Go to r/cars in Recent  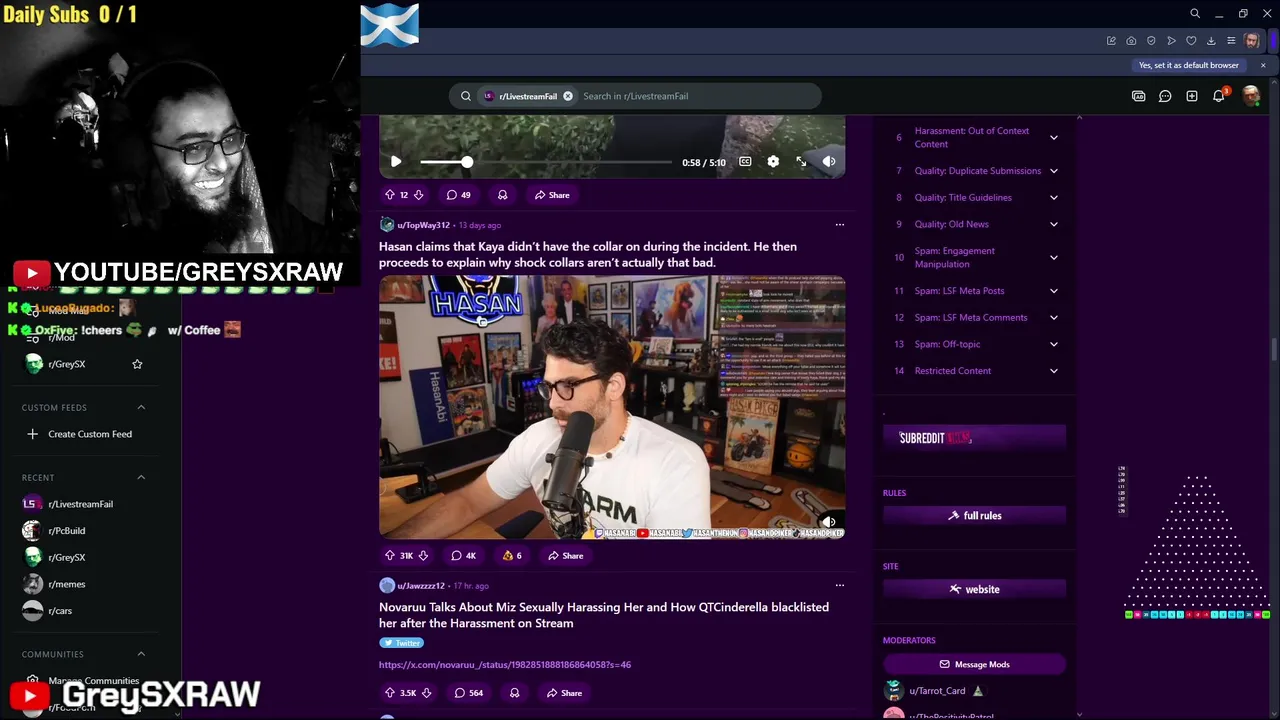(60, 611)
